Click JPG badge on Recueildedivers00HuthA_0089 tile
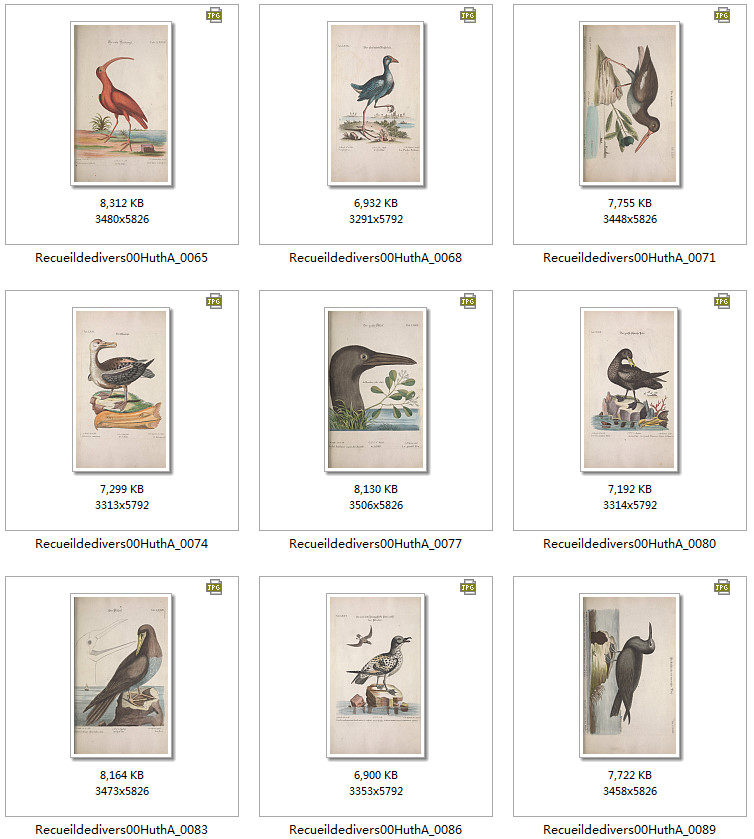This screenshot has height=839, width=754. point(722,587)
